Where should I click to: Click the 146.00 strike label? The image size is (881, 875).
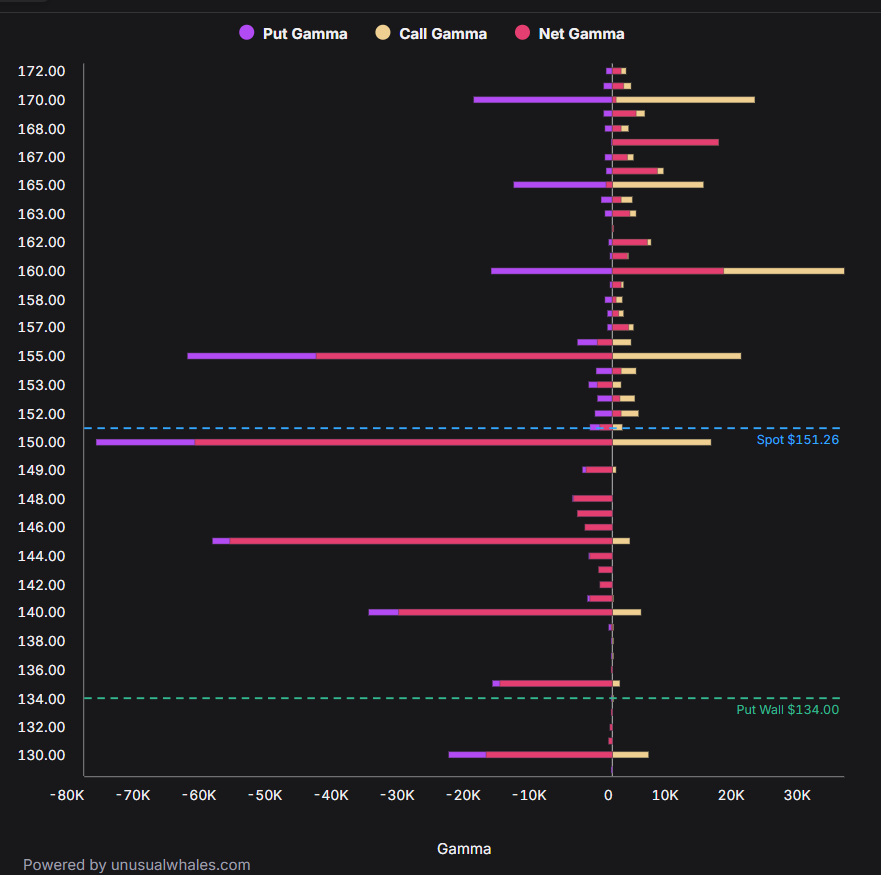pyautogui.click(x=42, y=527)
